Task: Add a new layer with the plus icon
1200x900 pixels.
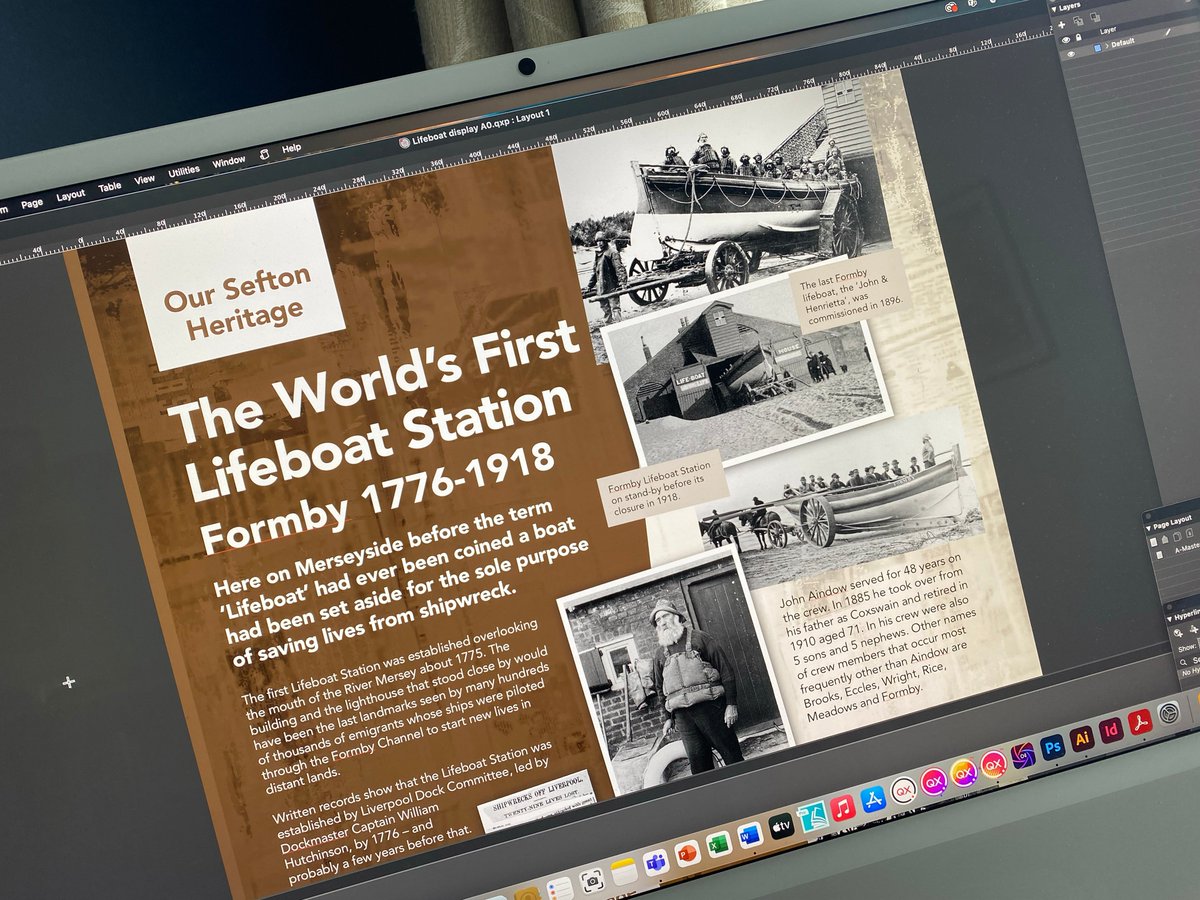Action: point(1062,25)
